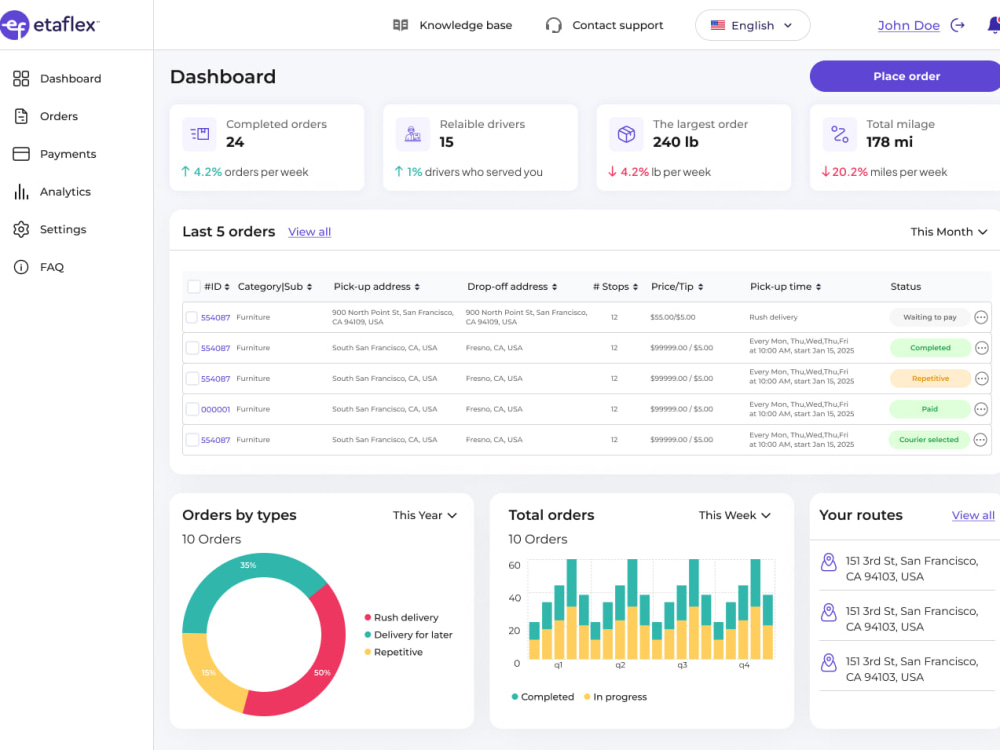Image resolution: width=1000 pixels, height=750 pixels.
Task: Click the Completed orders card icon
Action: click(x=200, y=133)
